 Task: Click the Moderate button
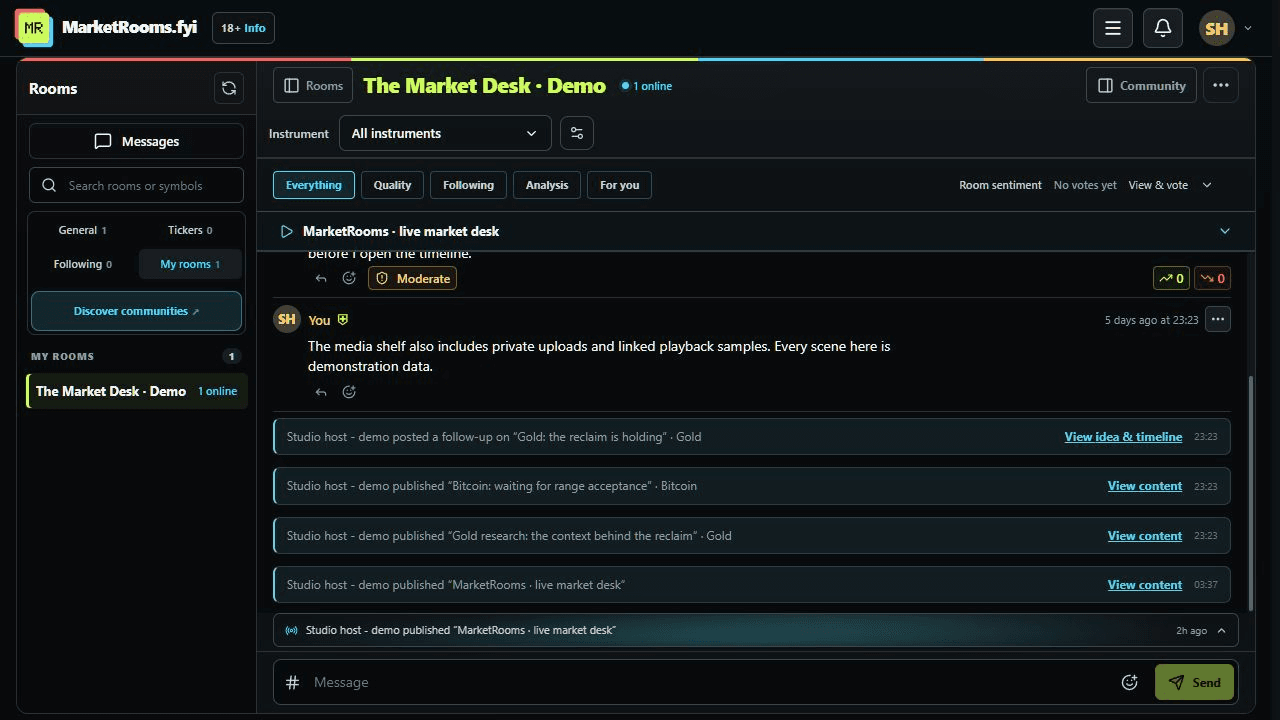pyautogui.click(x=412, y=279)
